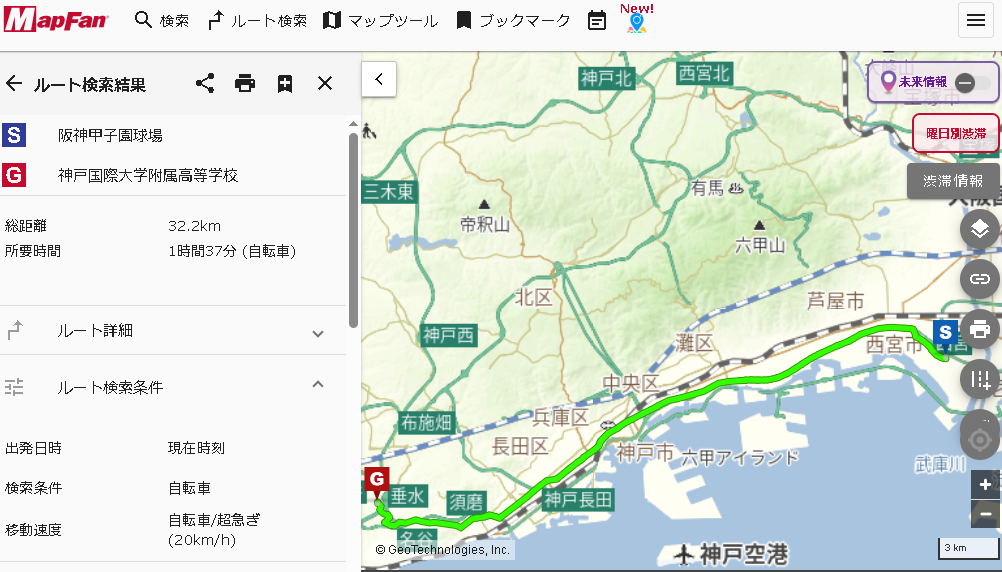The image size is (1002, 572).
Task: Open the hamburger main menu
Action: coord(976,20)
